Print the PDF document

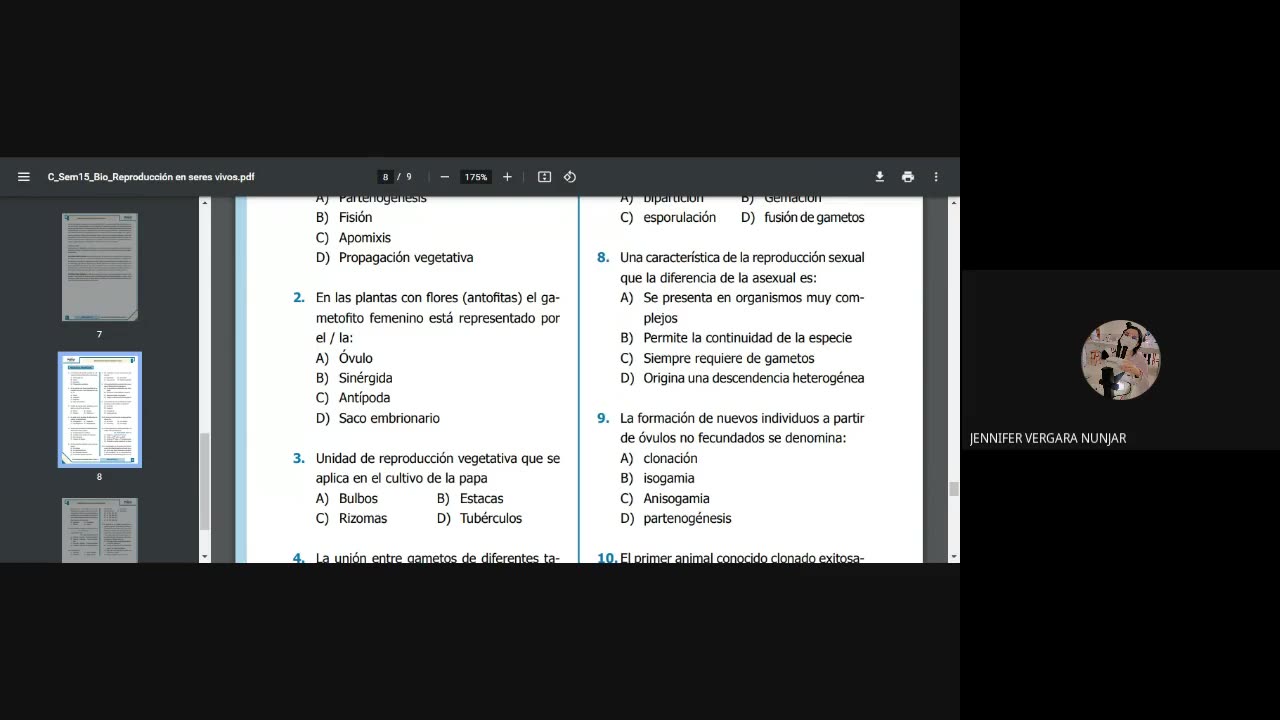coord(908,177)
